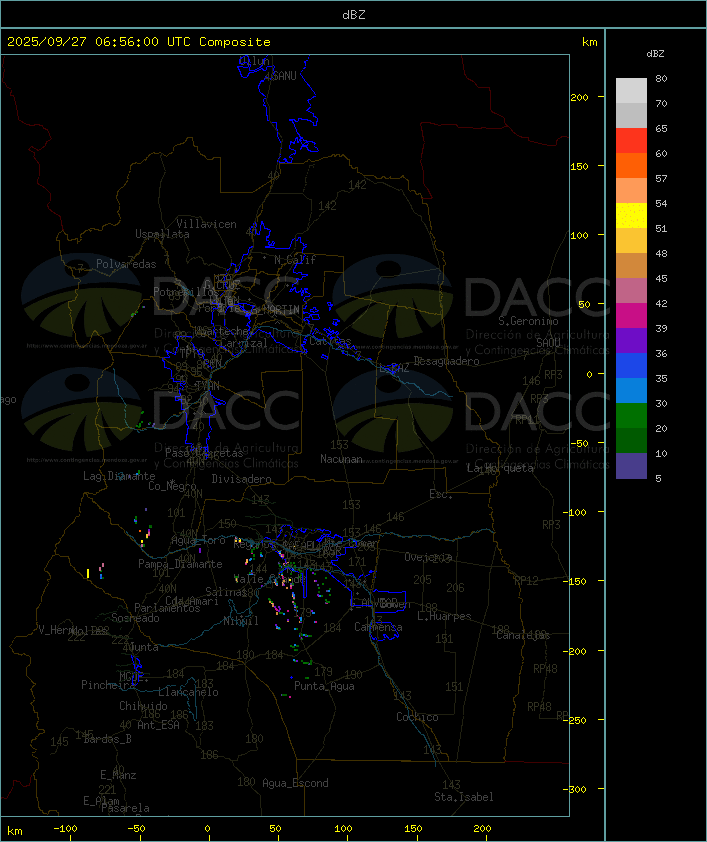
Task: Pick the bright yellow 51–54 dBZ swatch
Action: (631, 215)
